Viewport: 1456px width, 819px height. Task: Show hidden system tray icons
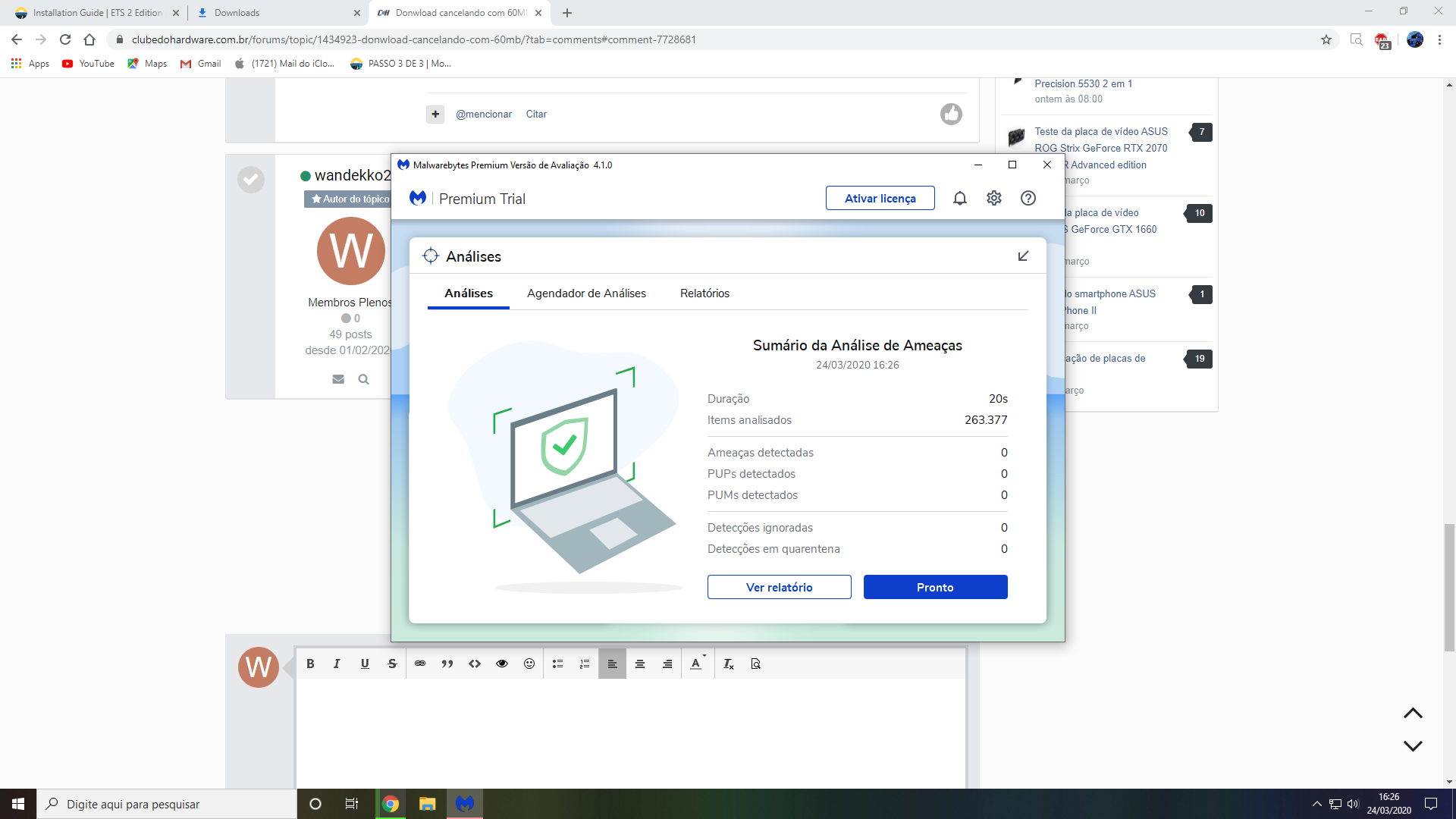coord(1316,804)
